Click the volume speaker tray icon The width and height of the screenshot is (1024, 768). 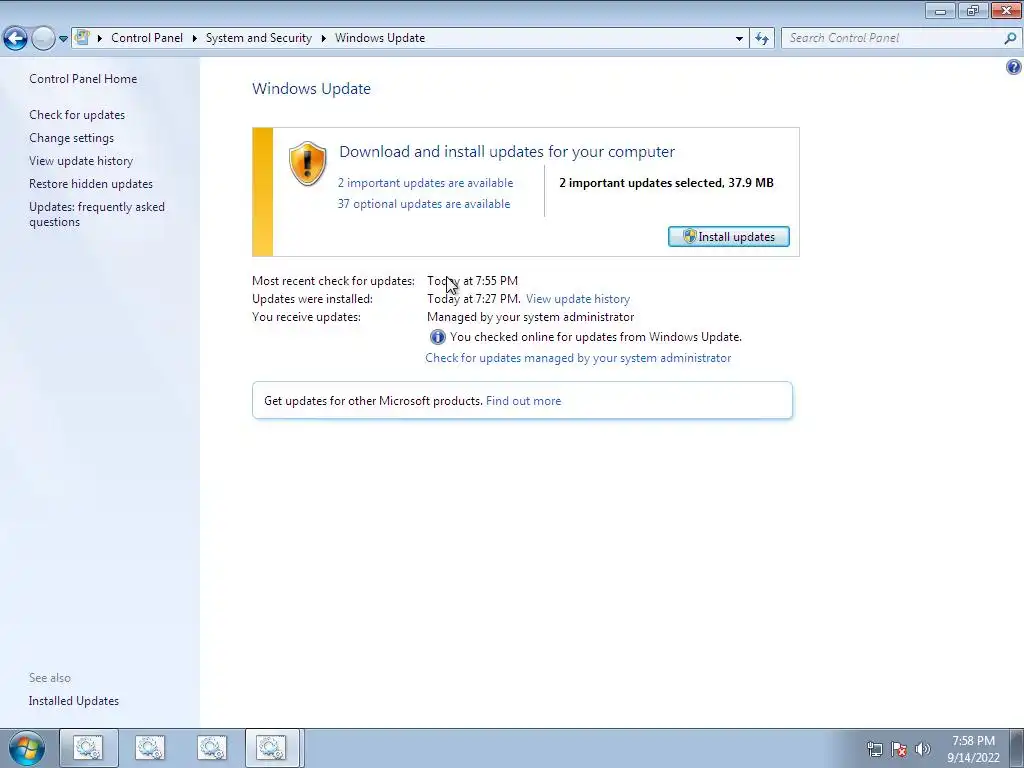coord(923,749)
